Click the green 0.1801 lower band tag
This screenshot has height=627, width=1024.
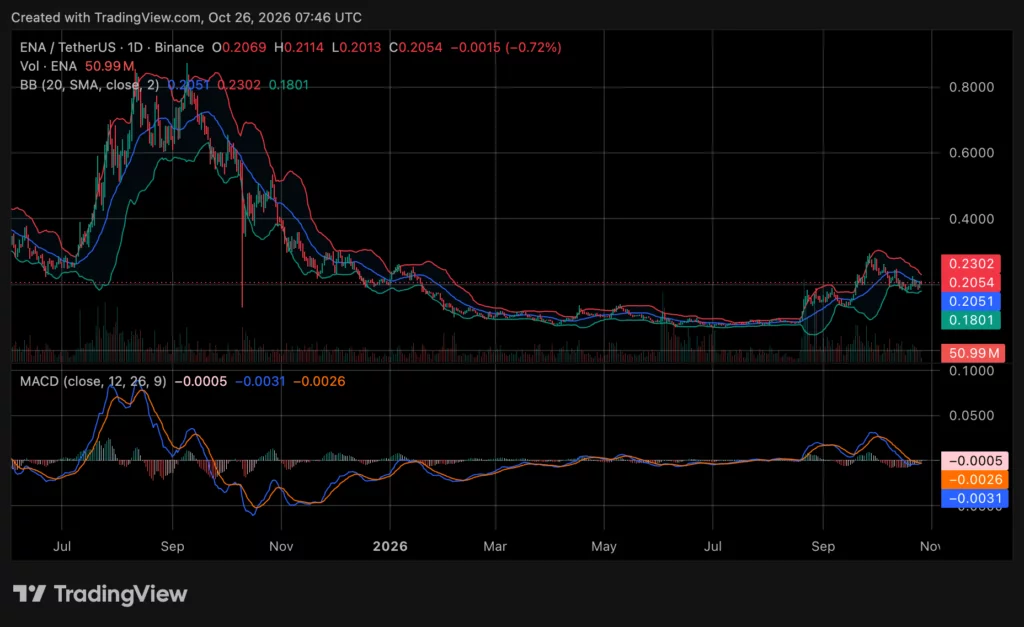tap(970, 320)
